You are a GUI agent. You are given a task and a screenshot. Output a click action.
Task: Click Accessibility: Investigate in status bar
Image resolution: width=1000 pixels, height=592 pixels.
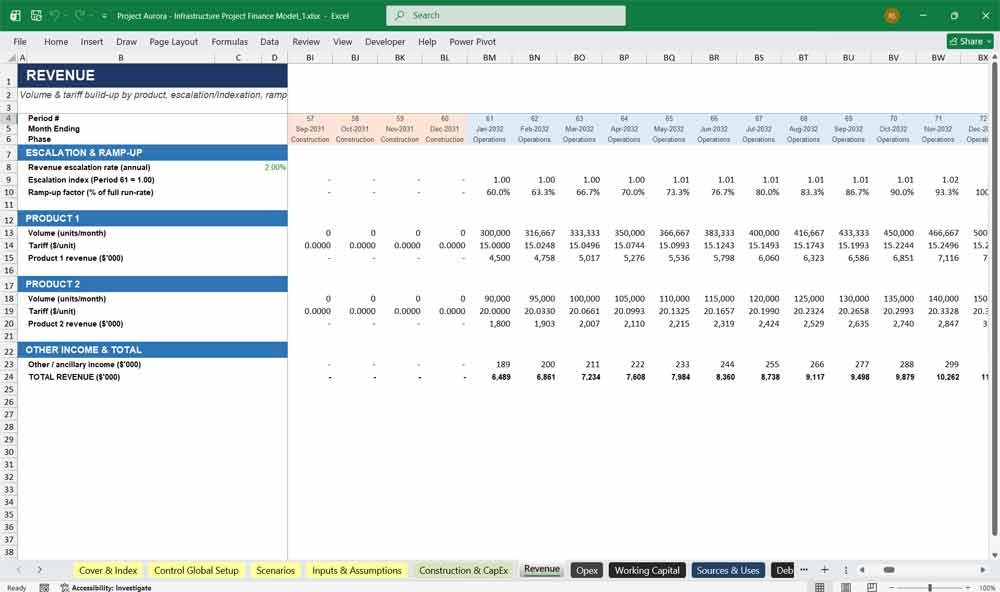[106, 588]
